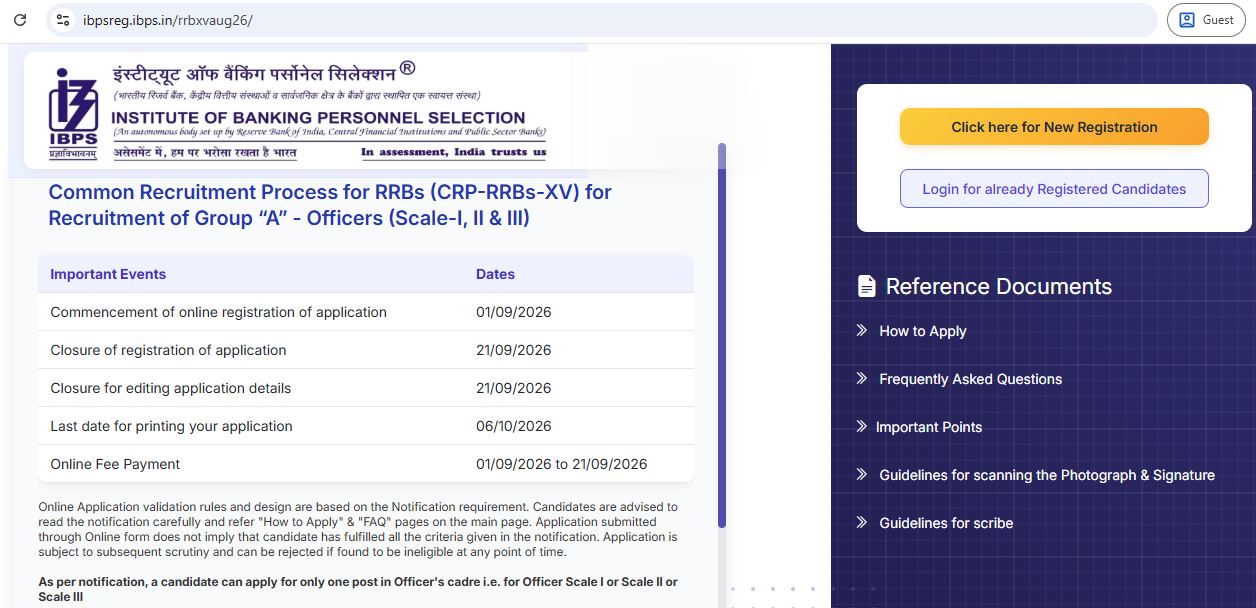Click the chevron beside Important Points
The width and height of the screenshot is (1256, 608).
[x=861, y=426]
